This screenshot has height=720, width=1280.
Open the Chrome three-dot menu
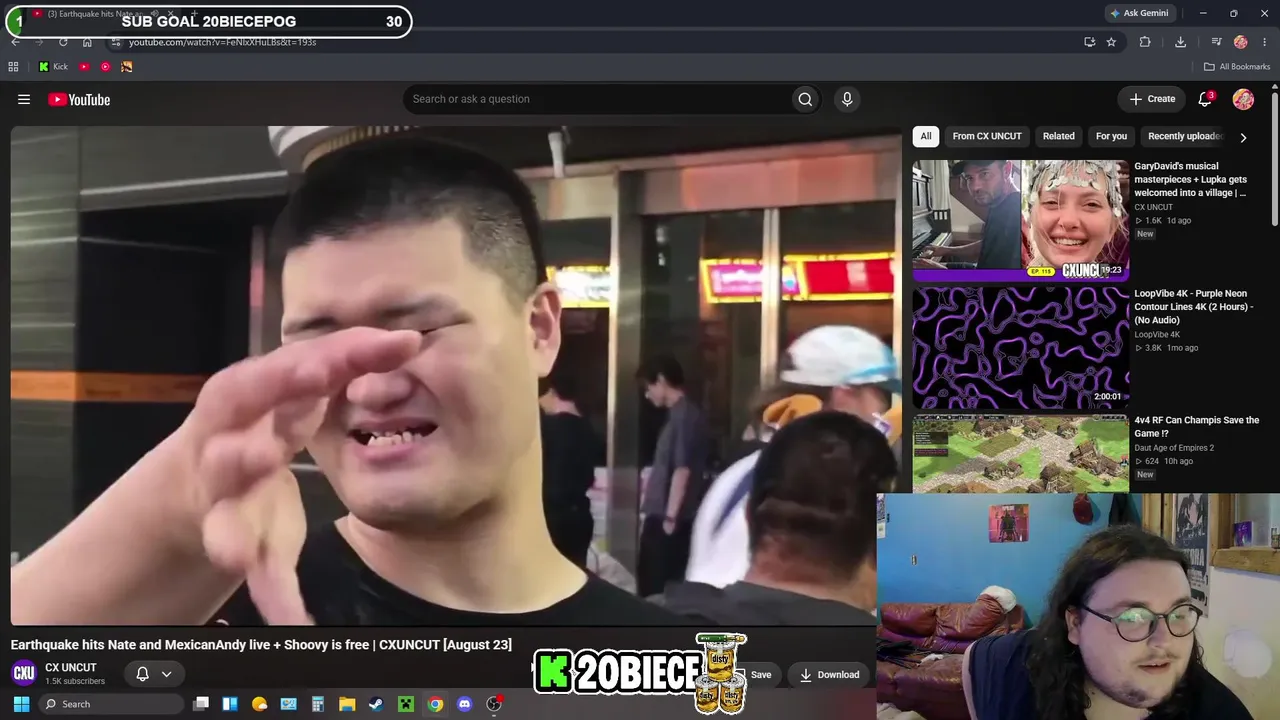(x=1264, y=42)
